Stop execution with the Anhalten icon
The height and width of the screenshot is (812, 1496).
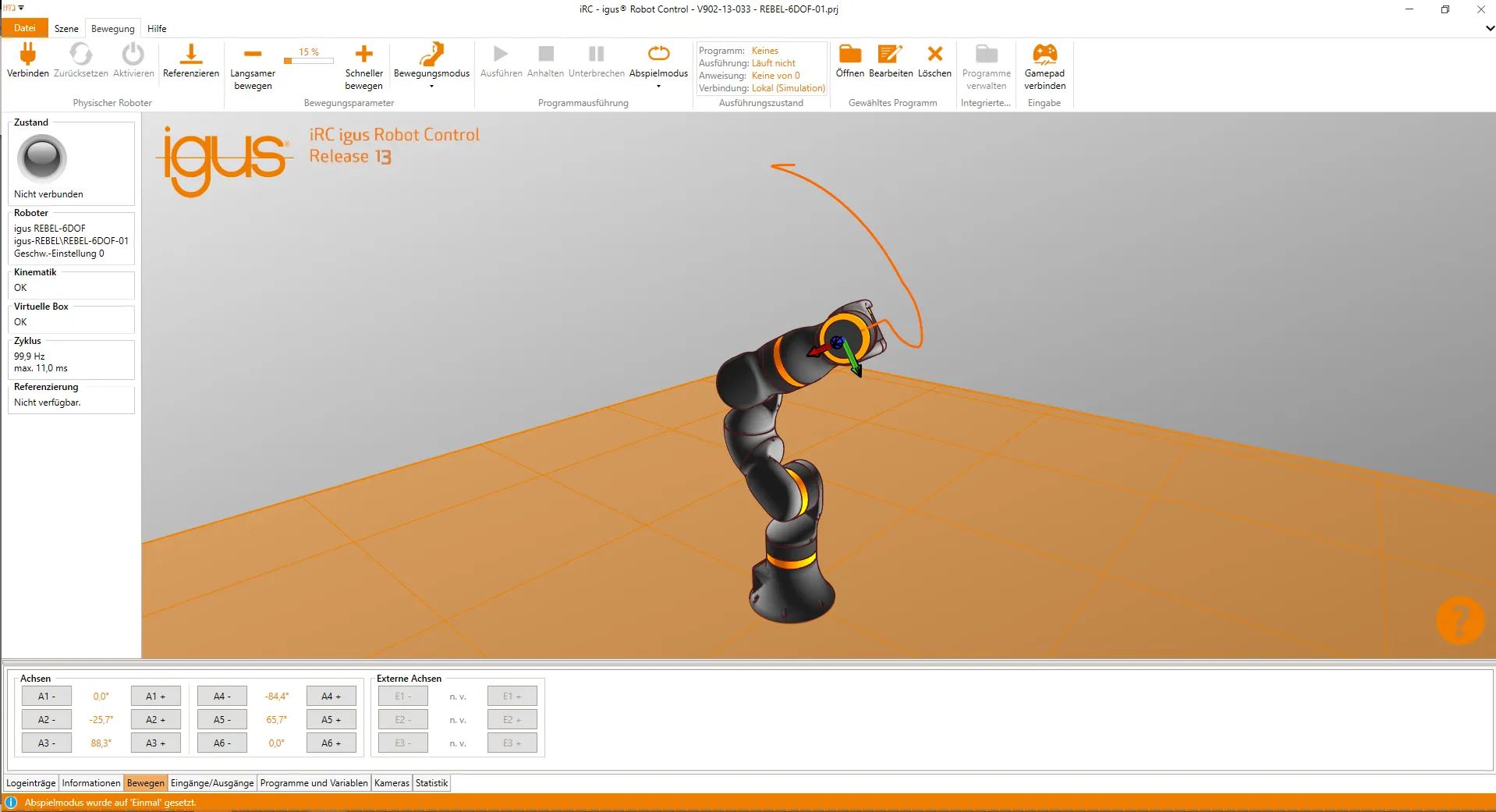tap(544, 55)
